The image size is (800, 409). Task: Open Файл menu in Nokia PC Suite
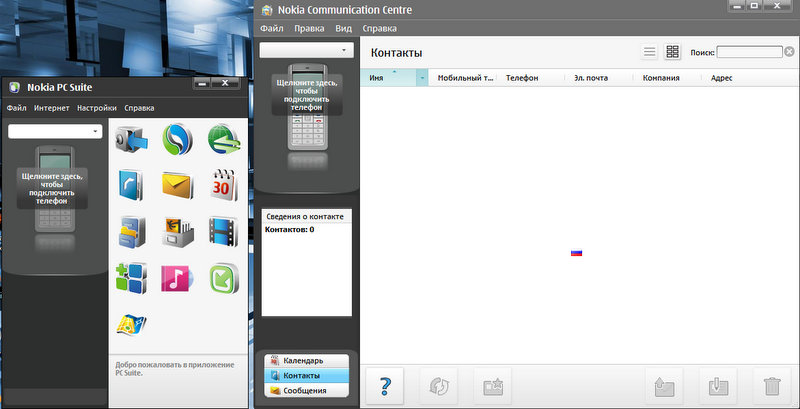click(17, 108)
